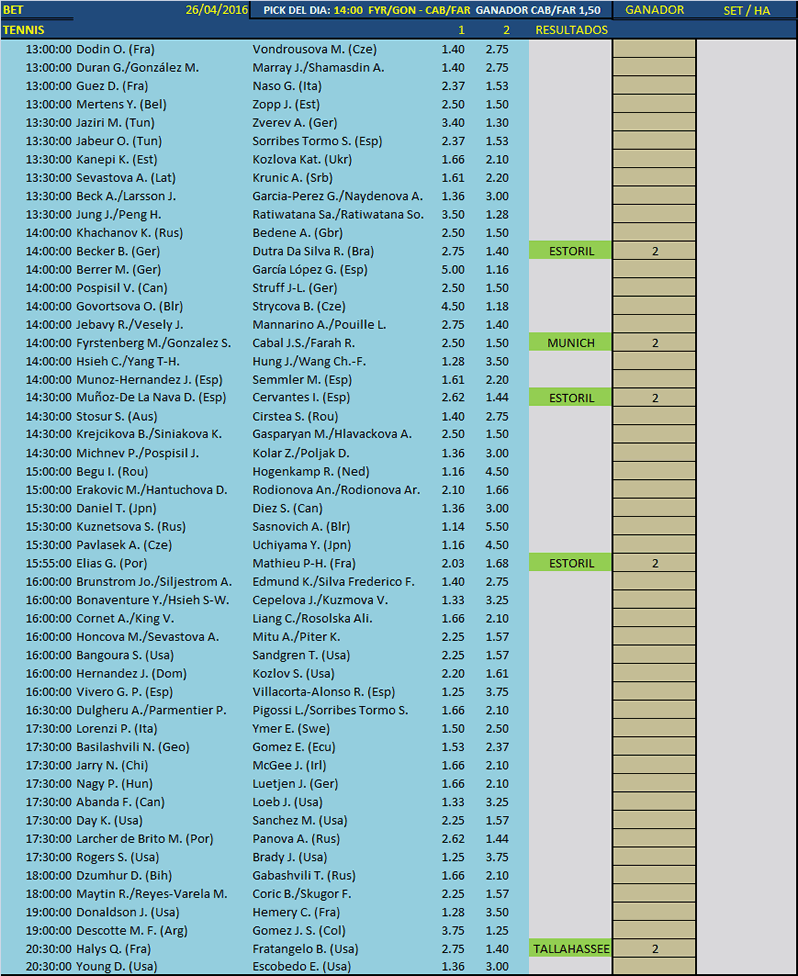Image resolution: width=798 pixels, height=976 pixels.
Task: Click ESTORIL cell in Elias G. row
Action: pyautogui.click(x=571, y=563)
